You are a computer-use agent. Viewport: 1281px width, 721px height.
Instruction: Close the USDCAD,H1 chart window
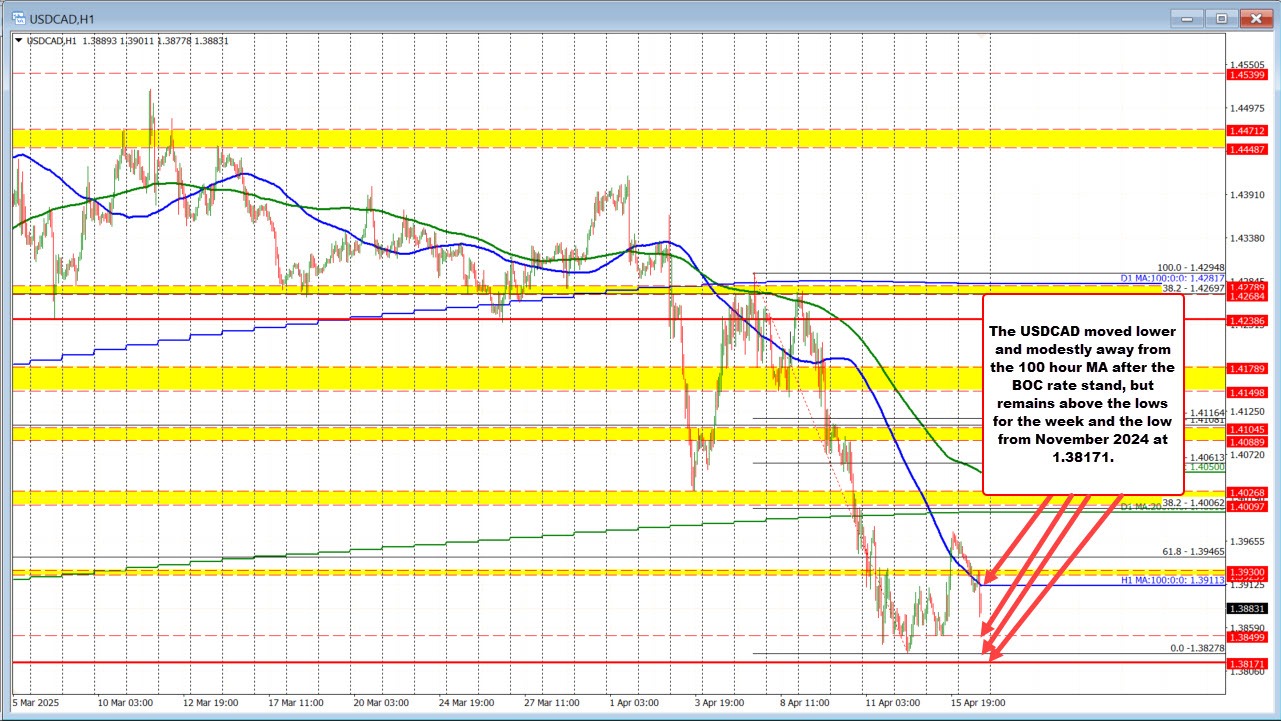(x=1255, y=17)
